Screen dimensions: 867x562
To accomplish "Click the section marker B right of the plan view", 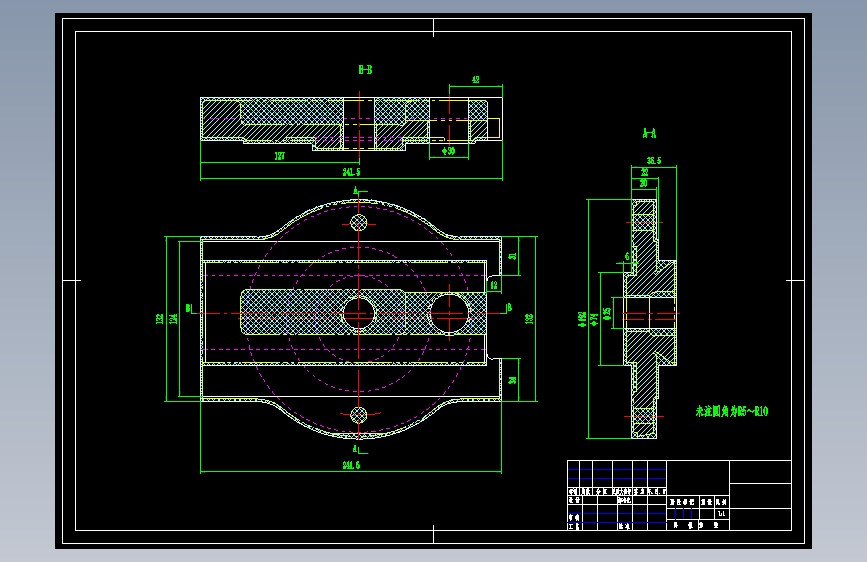I will pyautogui.click(x=509, y=308).
